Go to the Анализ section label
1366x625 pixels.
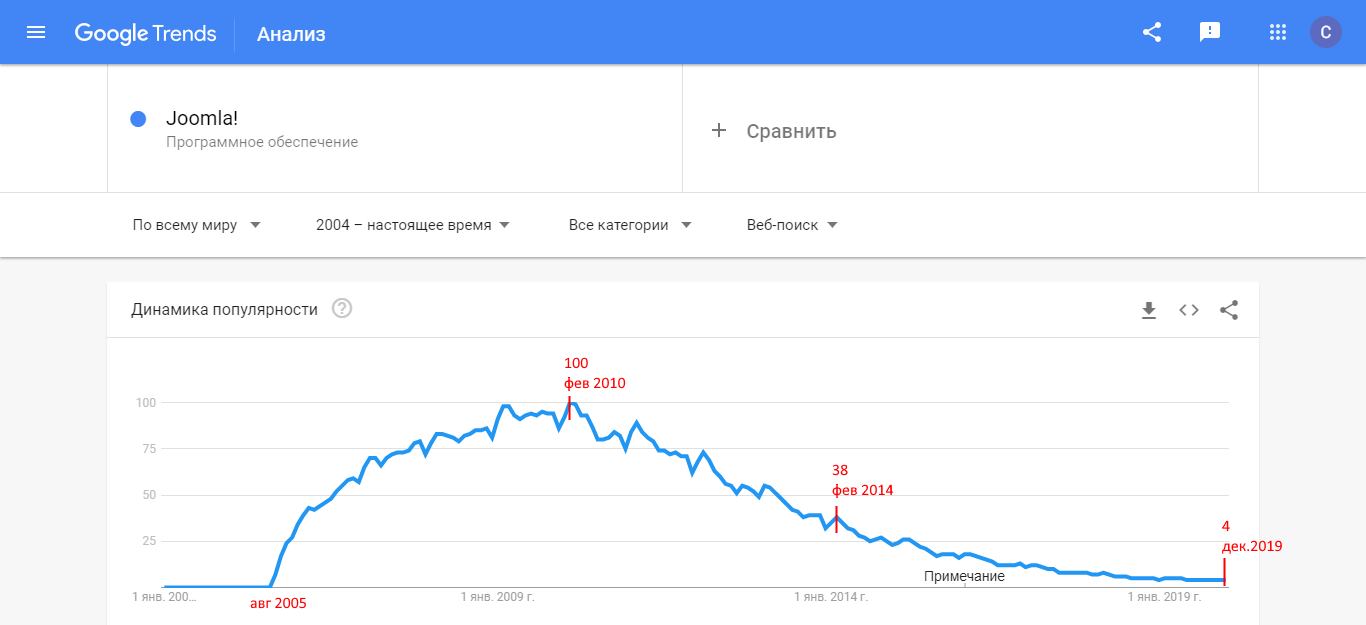coord(291,34)
